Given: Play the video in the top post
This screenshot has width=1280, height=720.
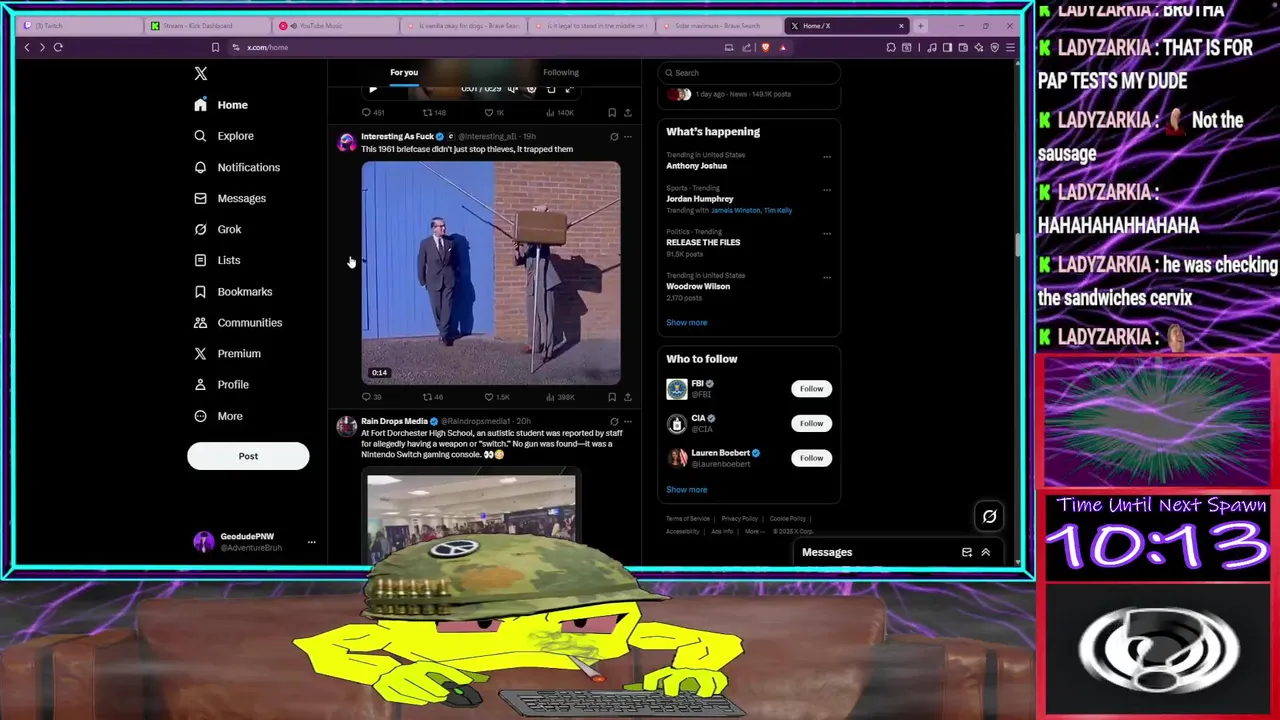Looking at the screenshot, I should pyautogui.click(x=373, y=89).
